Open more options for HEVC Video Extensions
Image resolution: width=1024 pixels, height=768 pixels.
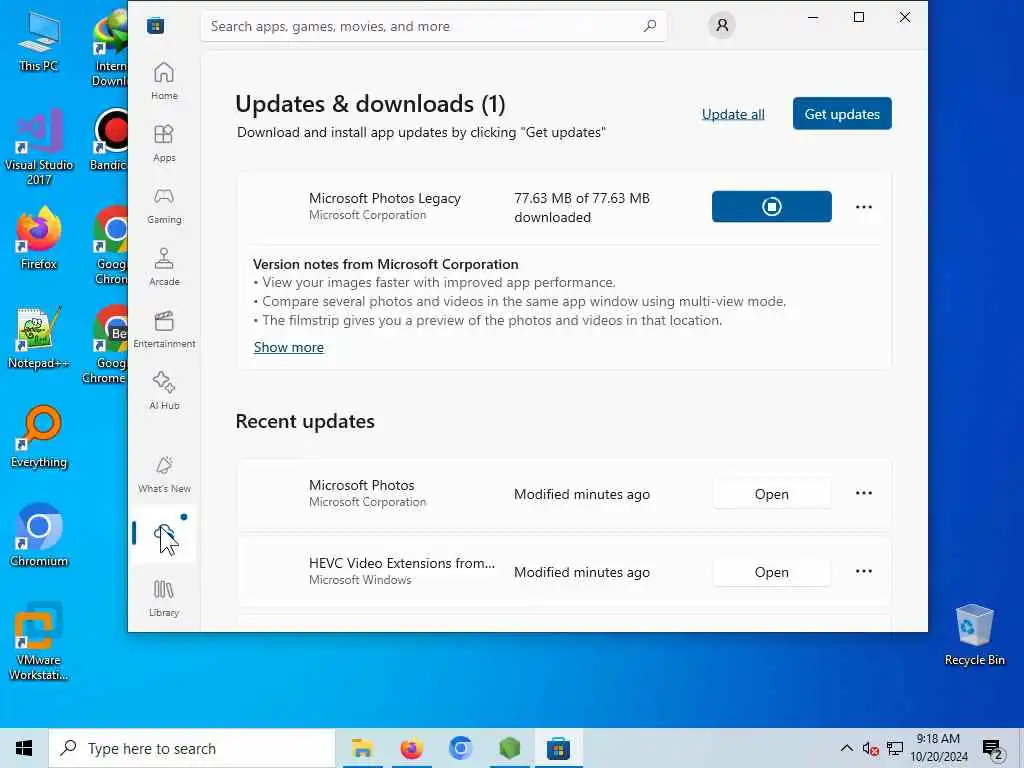click(x=863, y=571)
